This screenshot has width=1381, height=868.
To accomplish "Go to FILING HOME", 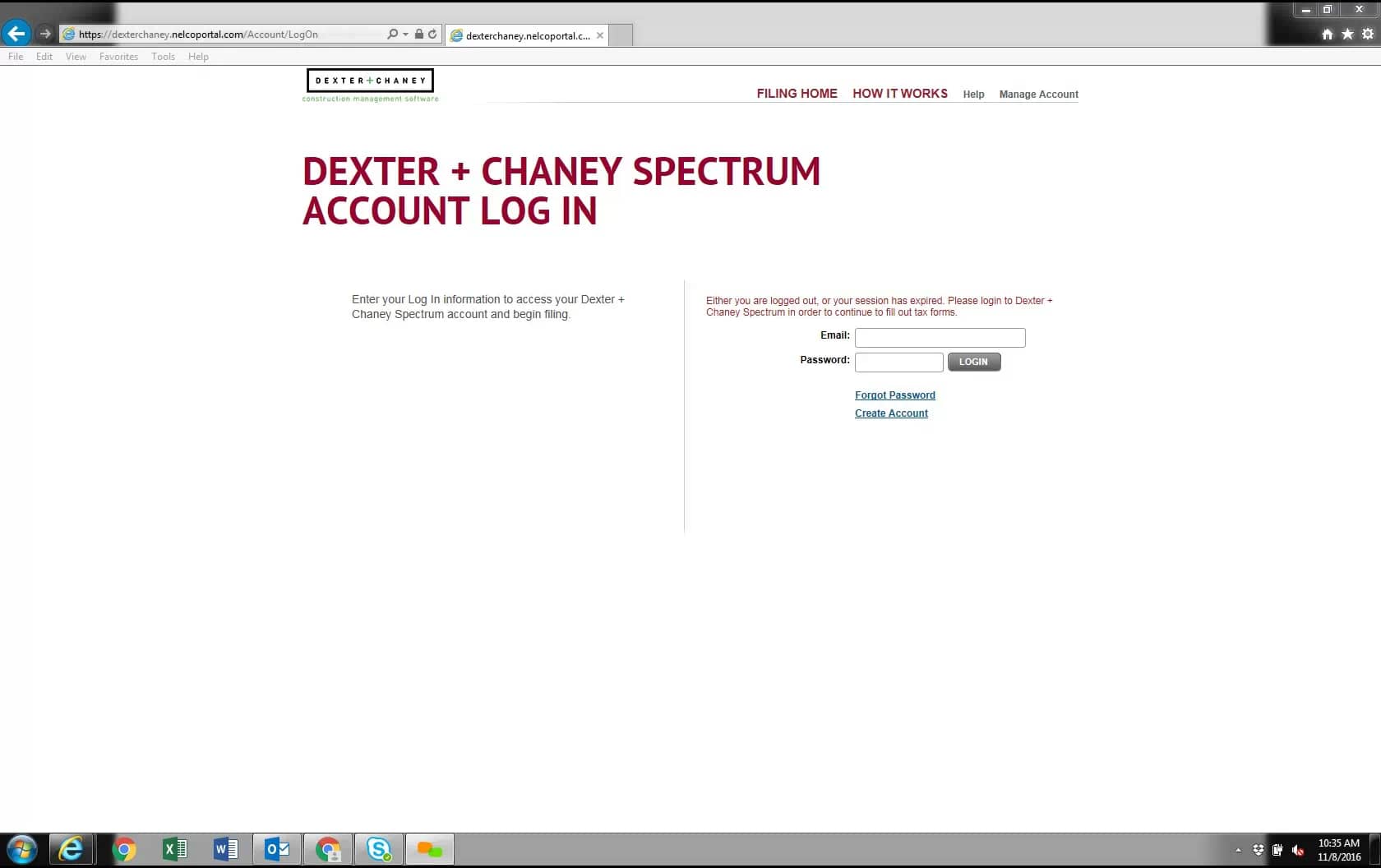I will tap(797, 94).
